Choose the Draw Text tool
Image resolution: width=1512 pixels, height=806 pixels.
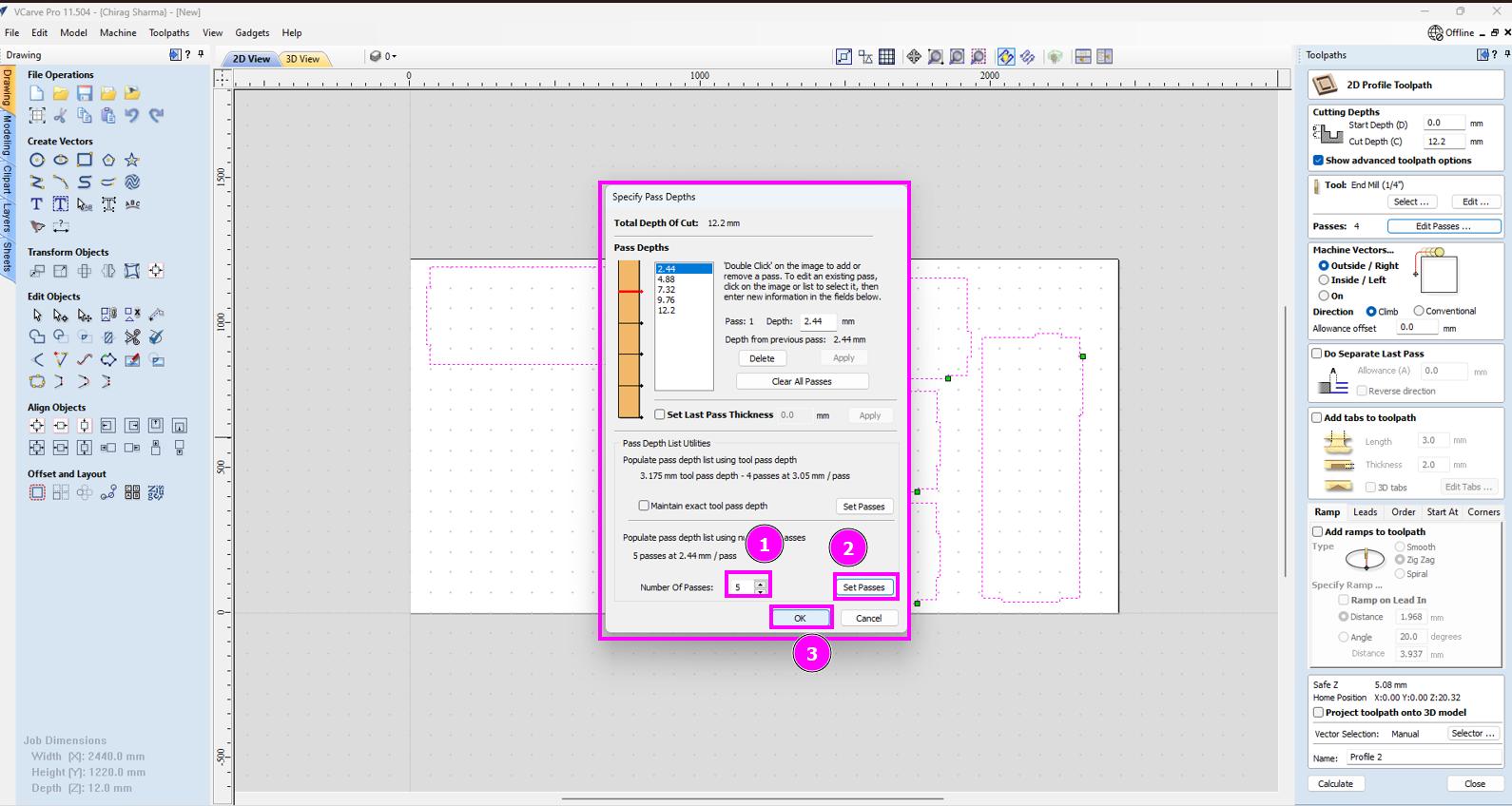pyautogui.click(x=37, y=203)
